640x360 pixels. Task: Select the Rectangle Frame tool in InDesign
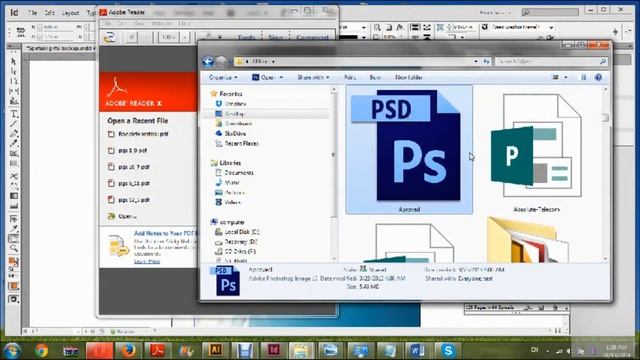pos(13,153)
